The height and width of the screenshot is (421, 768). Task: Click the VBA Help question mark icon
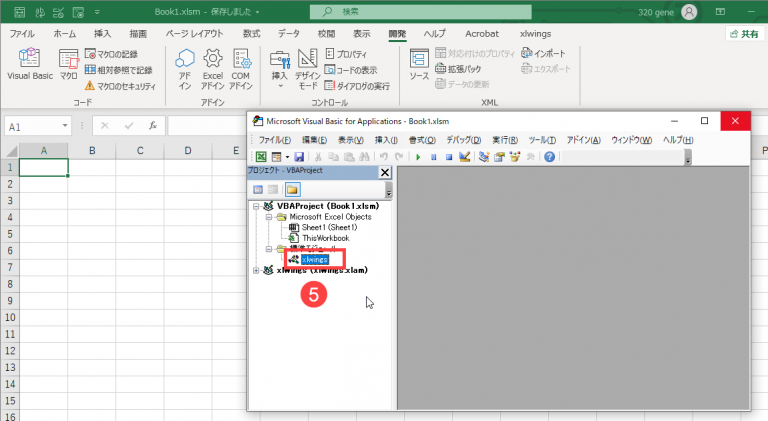[x=550, y=157]
